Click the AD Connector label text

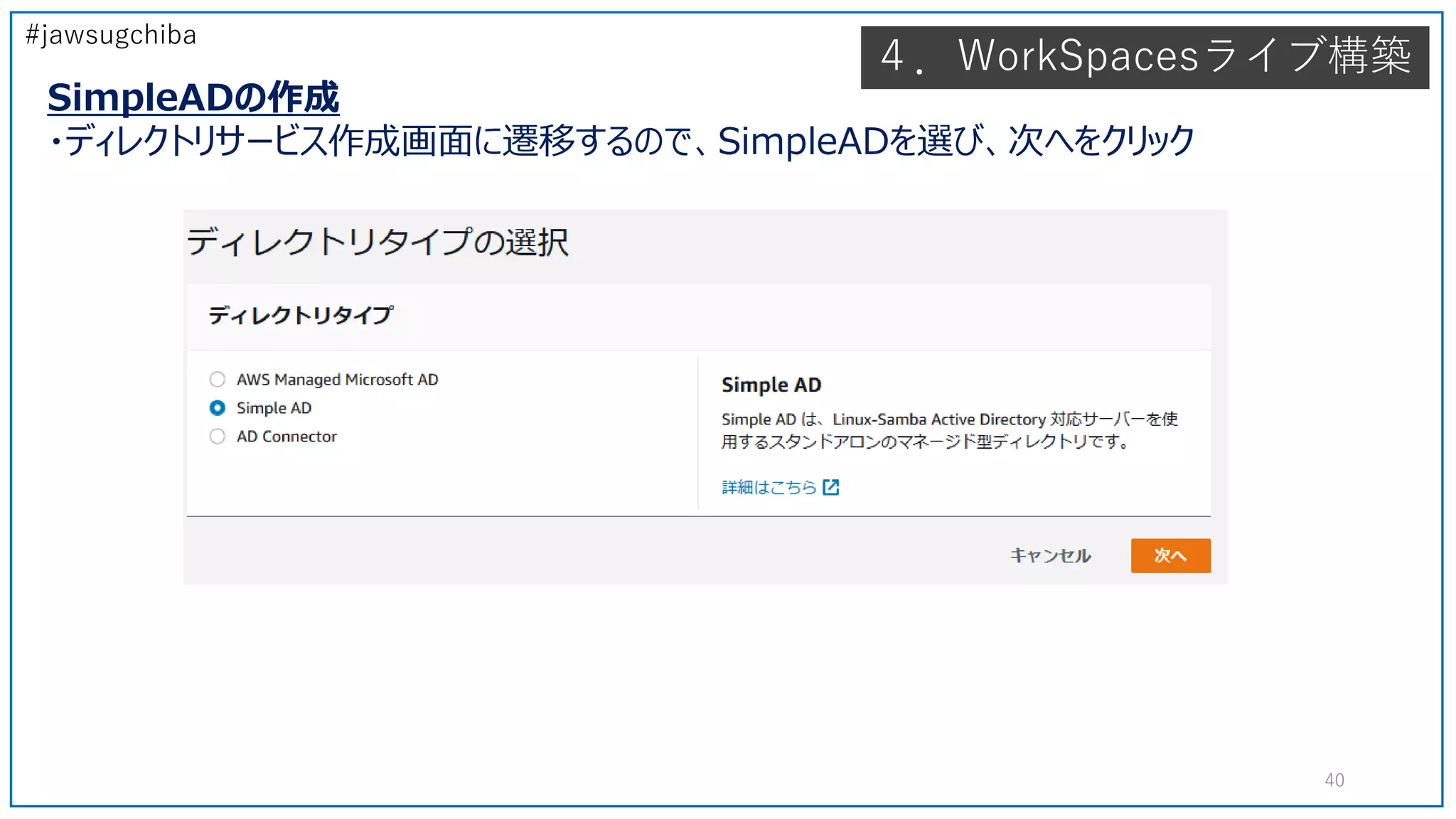coord(287,437)
